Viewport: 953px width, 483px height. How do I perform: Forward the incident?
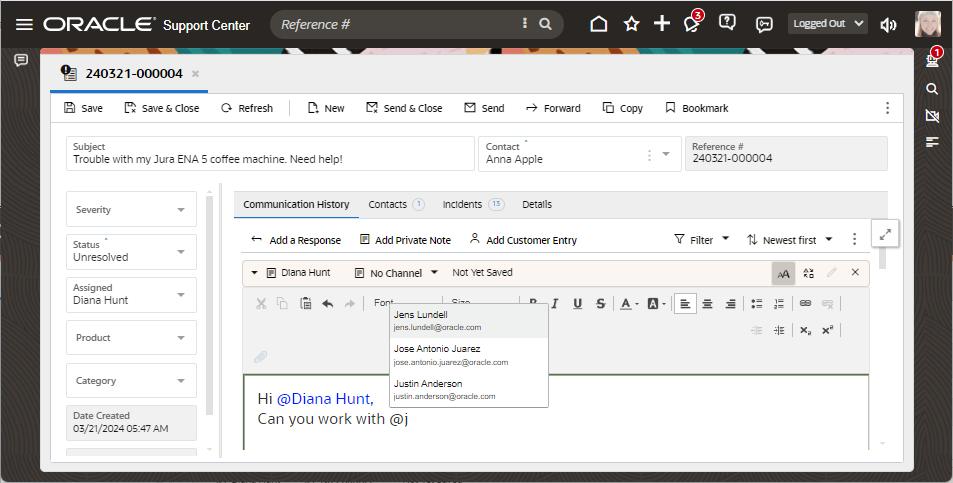[553, 108]
